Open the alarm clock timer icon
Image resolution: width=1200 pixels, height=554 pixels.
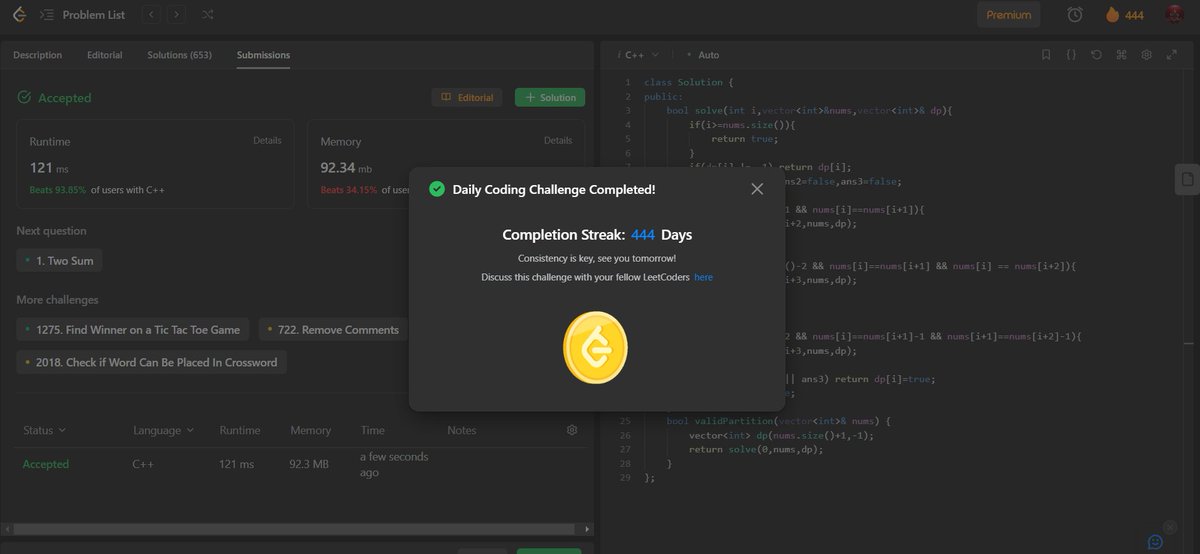pyautogui.click(x=1075, y=15)
